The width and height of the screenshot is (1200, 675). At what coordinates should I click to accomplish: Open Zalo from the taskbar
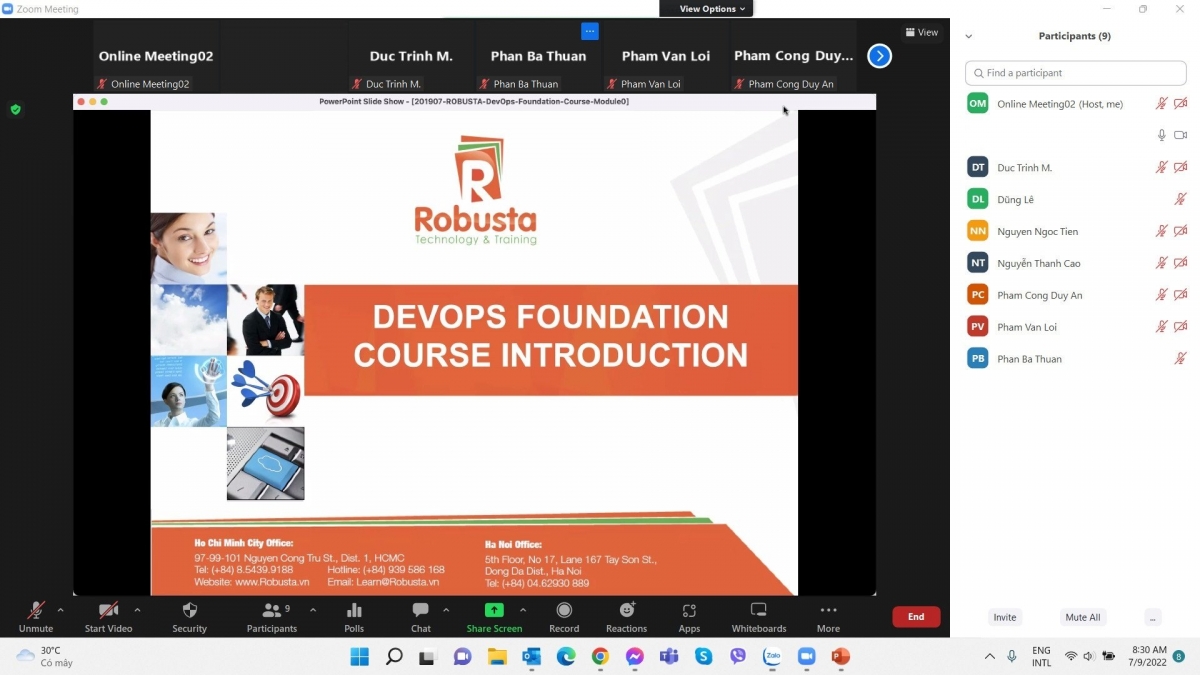tap(772, 656)
